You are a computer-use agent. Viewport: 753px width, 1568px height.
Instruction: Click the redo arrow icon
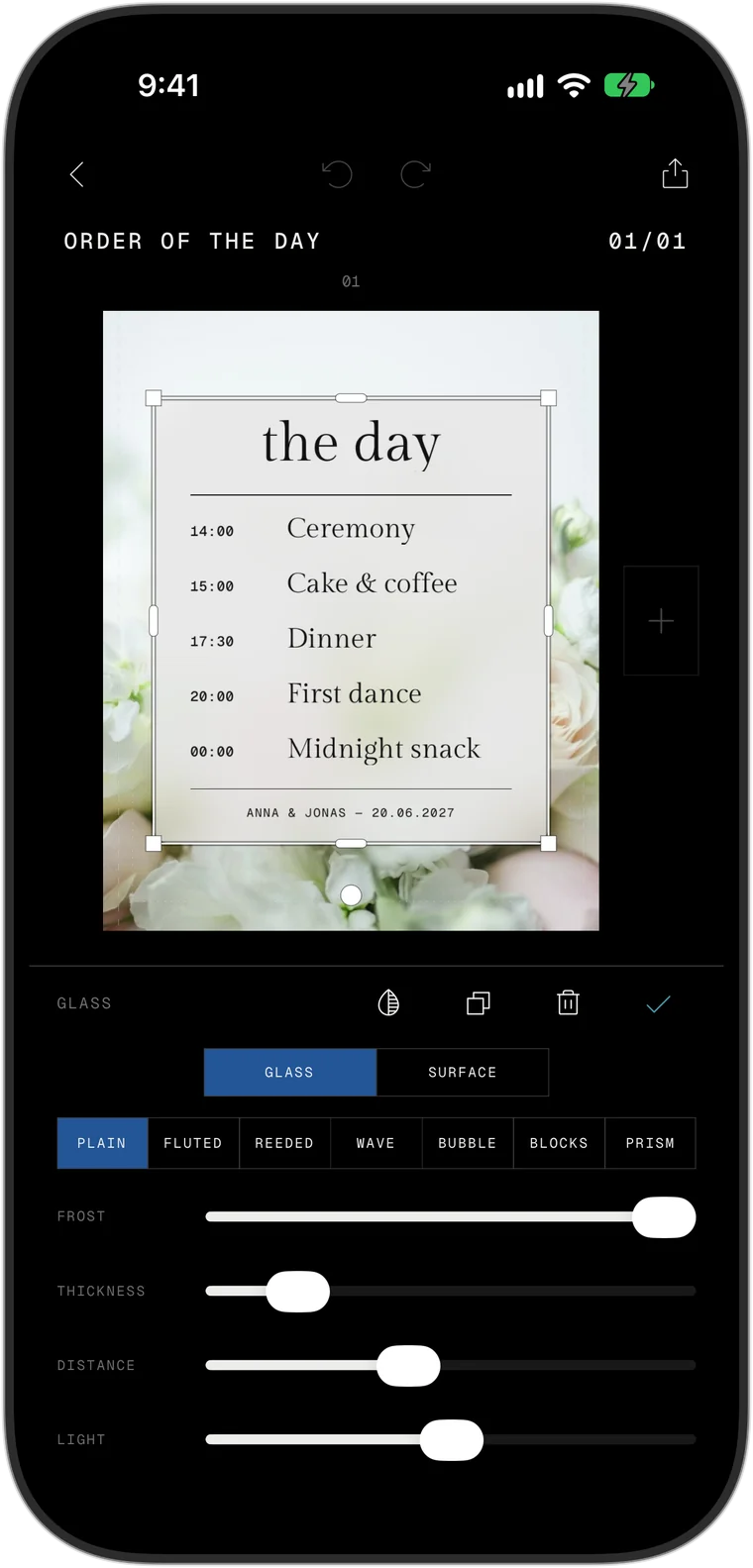[415, 174]
